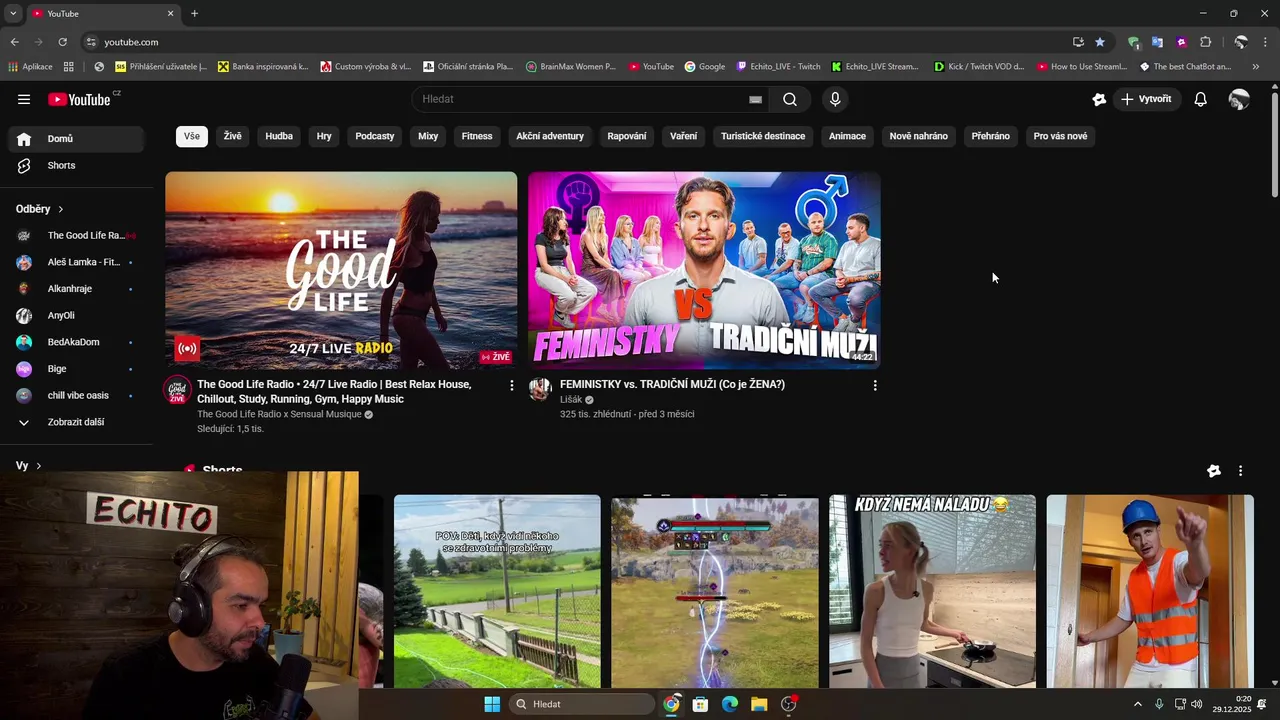Start voice search with microphone icon
The width and height of the screenshot is (1280, 720).
tap(835, 99)
